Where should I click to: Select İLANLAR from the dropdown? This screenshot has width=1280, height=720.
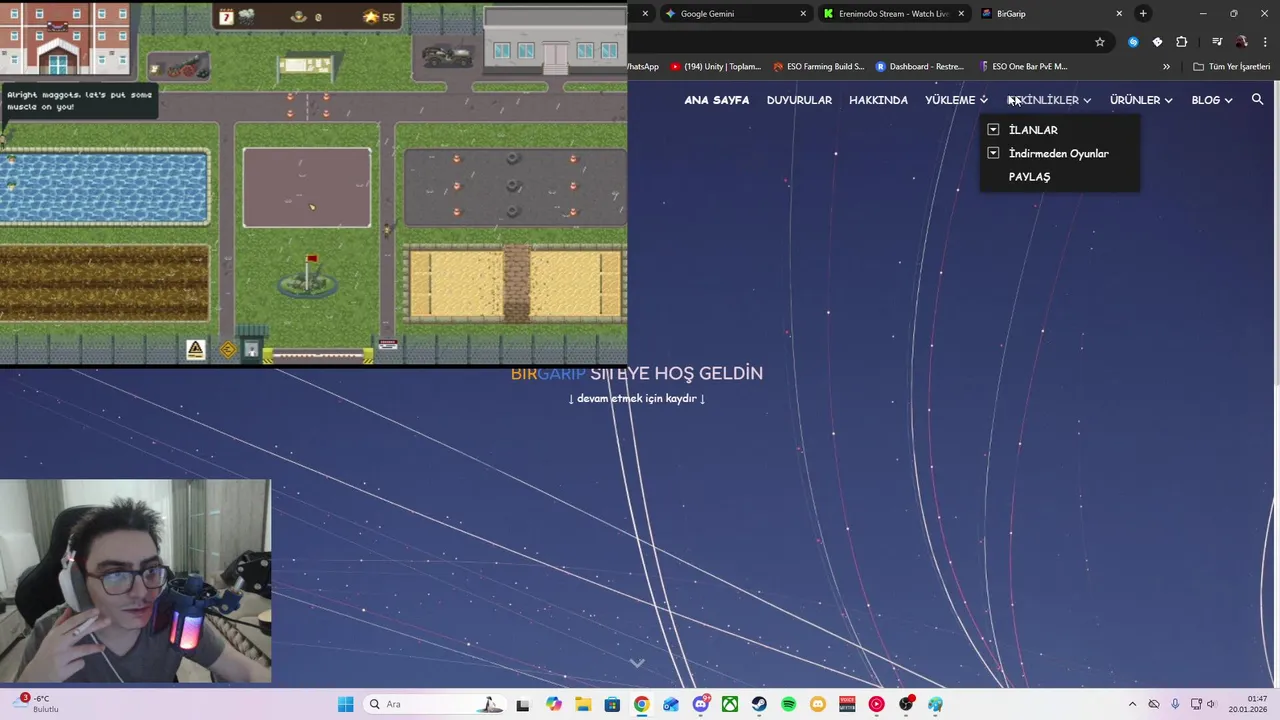[1033, 130]
